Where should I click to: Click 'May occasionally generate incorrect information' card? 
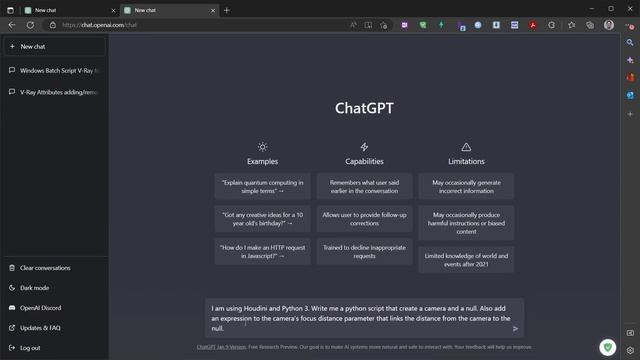[x=466, y=187]
